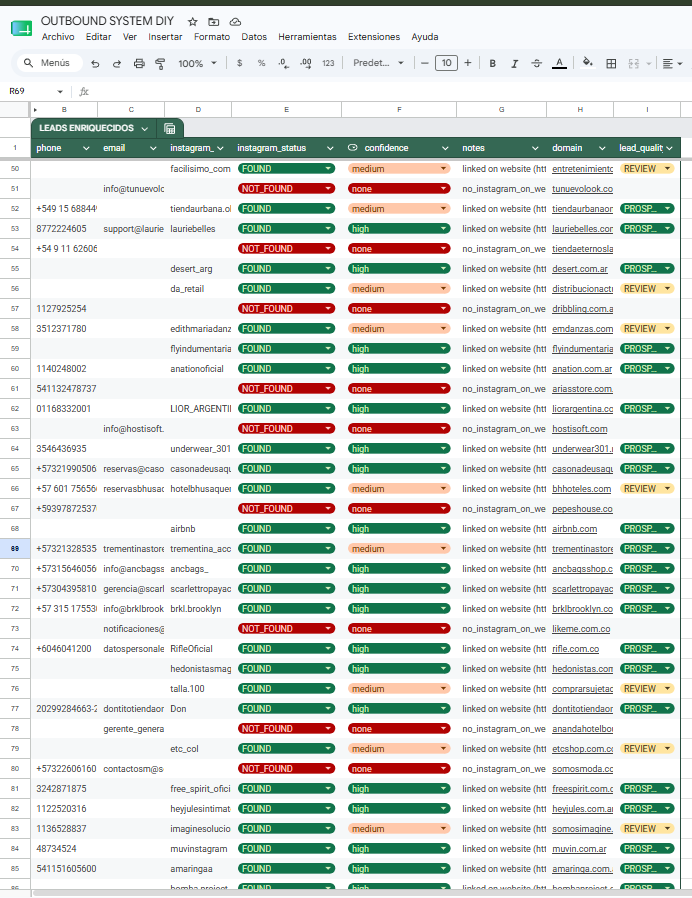Open the Google Sheets home icon
Image resolution: width=692 pixels, height=898 pixels.
pyautogui.click(x=22, y=28)
